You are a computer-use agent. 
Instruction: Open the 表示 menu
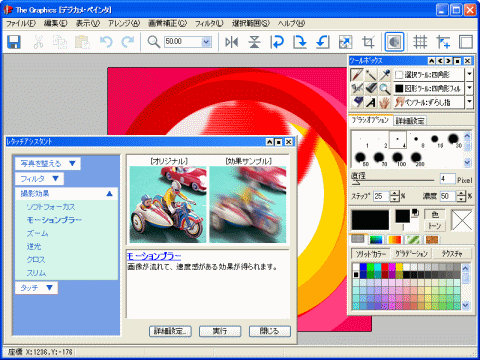pos(88,23)
